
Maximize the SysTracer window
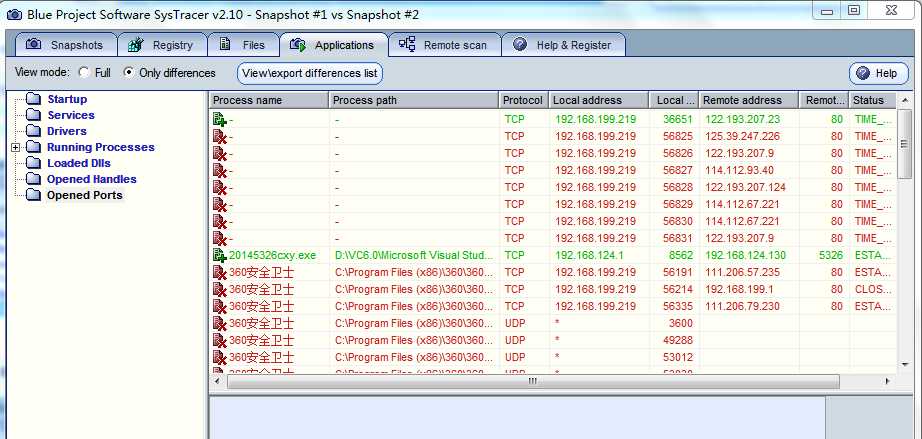click(854, 10)
